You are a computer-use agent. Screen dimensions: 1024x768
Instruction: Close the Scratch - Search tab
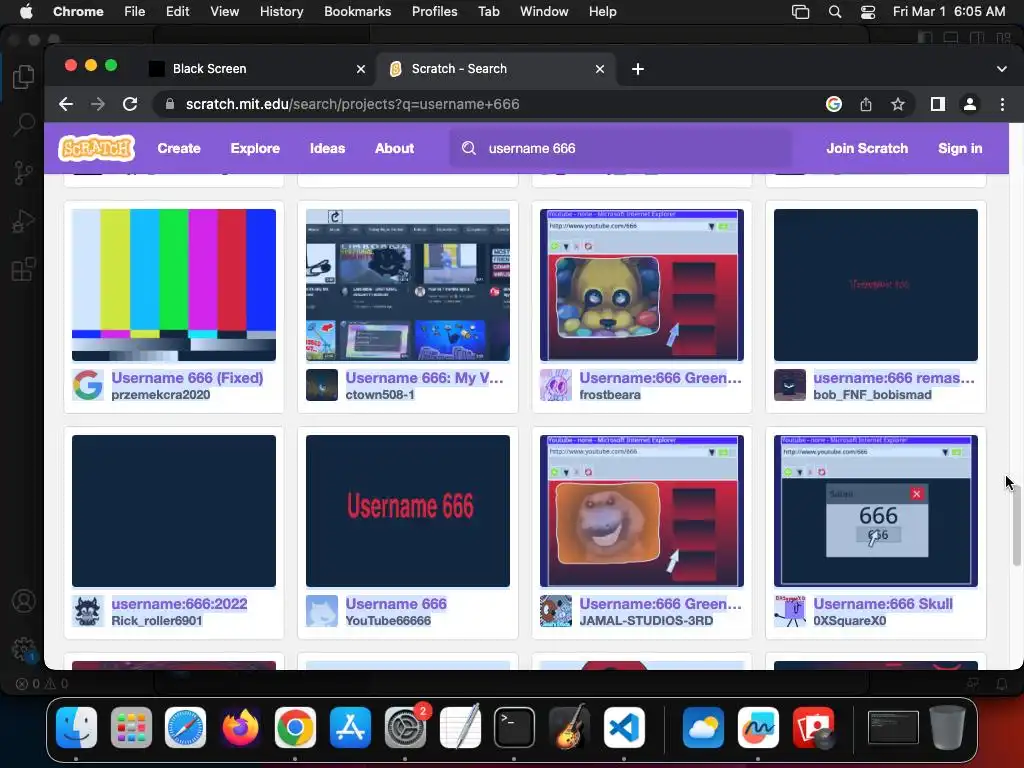(600, 69)
